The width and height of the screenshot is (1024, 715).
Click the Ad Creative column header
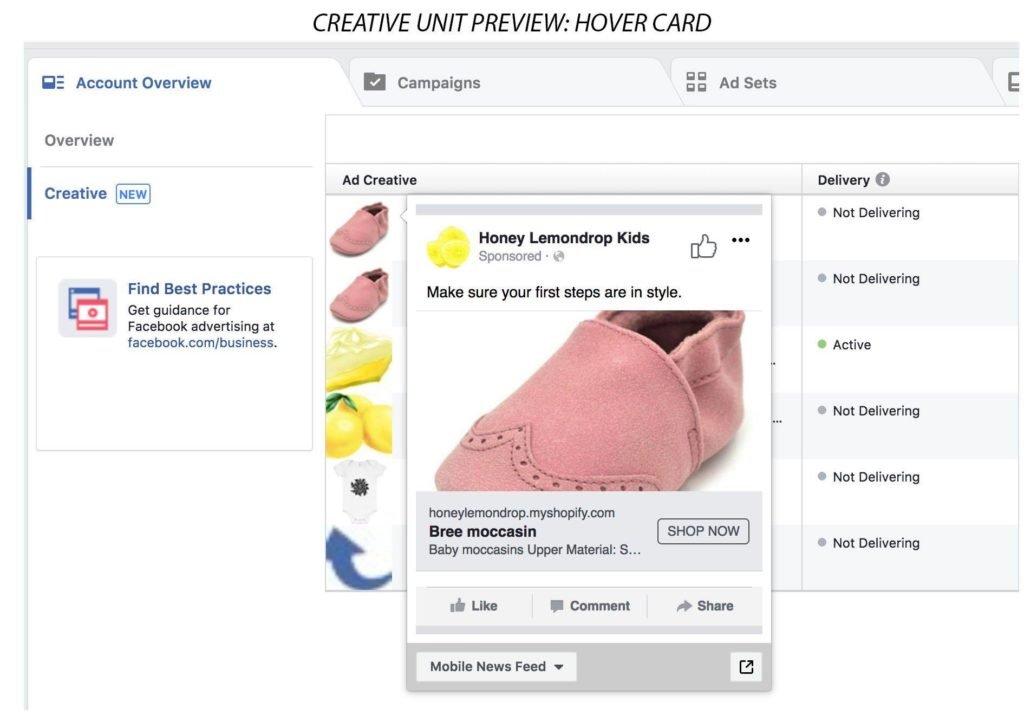[x=379, y=180]
